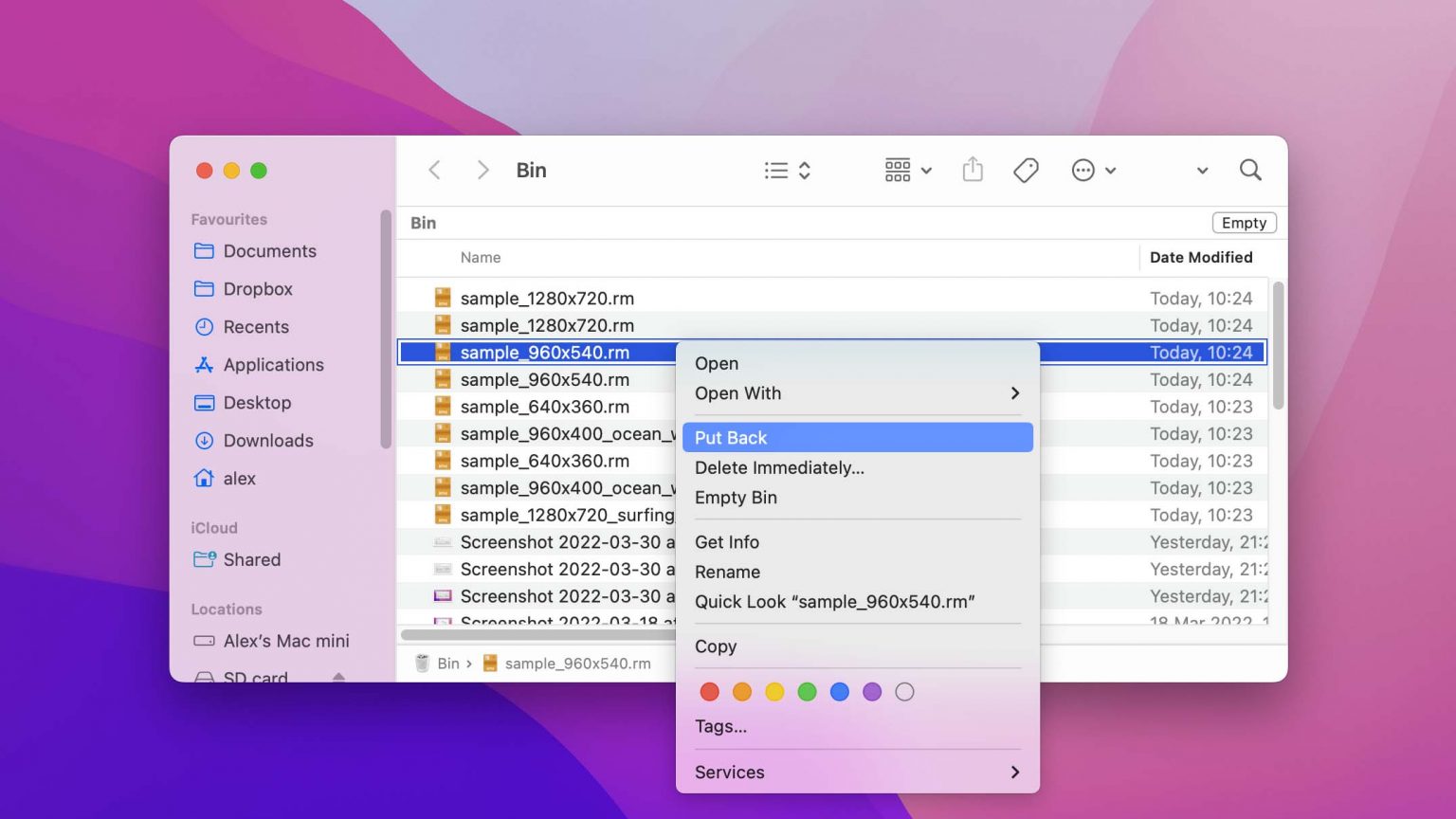The width and height of the screenshot is (1456, 819).
Task: Eject the SD card in sidebar
Action: (x=338, y=676)
